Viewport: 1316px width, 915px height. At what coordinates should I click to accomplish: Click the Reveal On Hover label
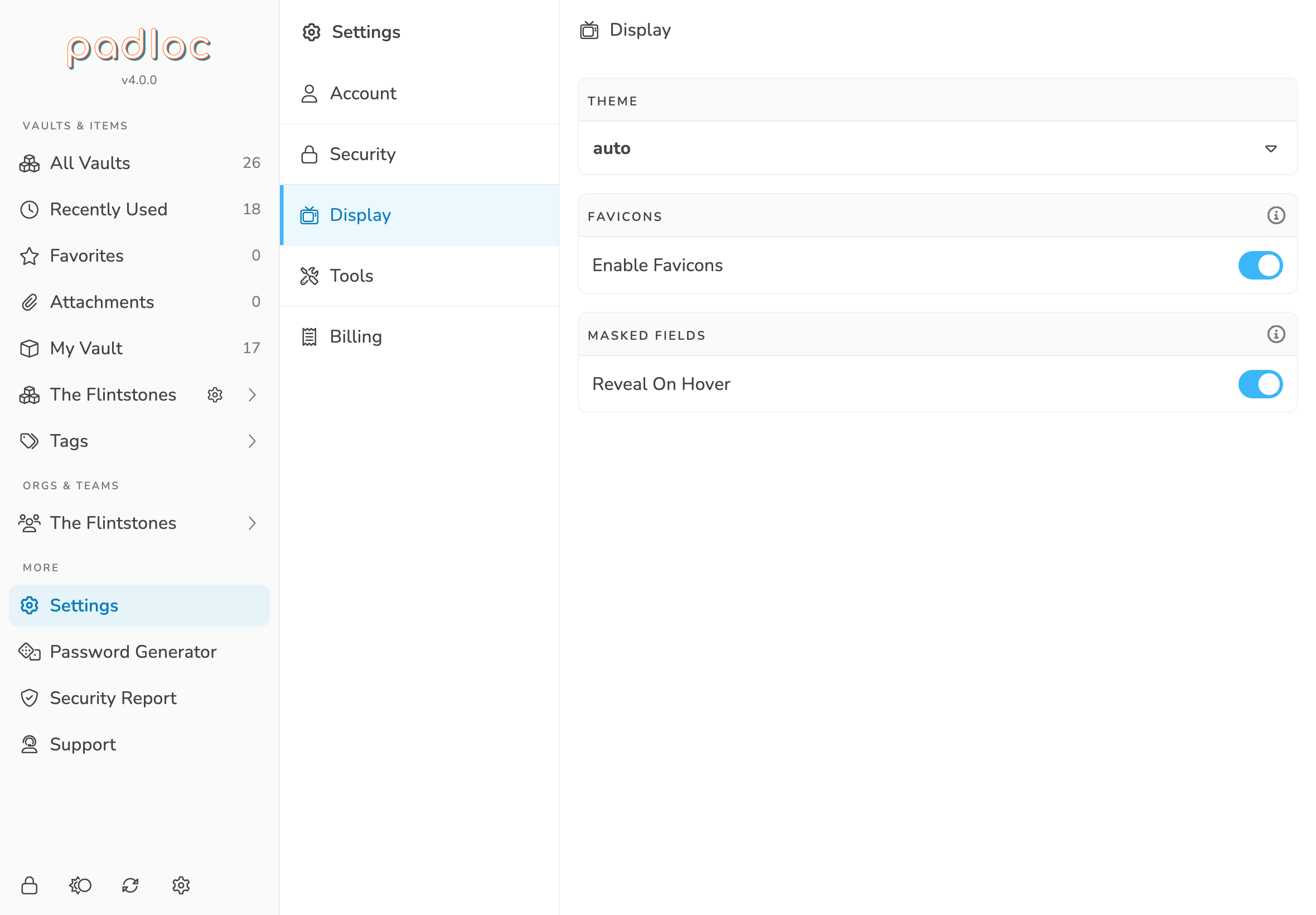(x=661, y=384)
